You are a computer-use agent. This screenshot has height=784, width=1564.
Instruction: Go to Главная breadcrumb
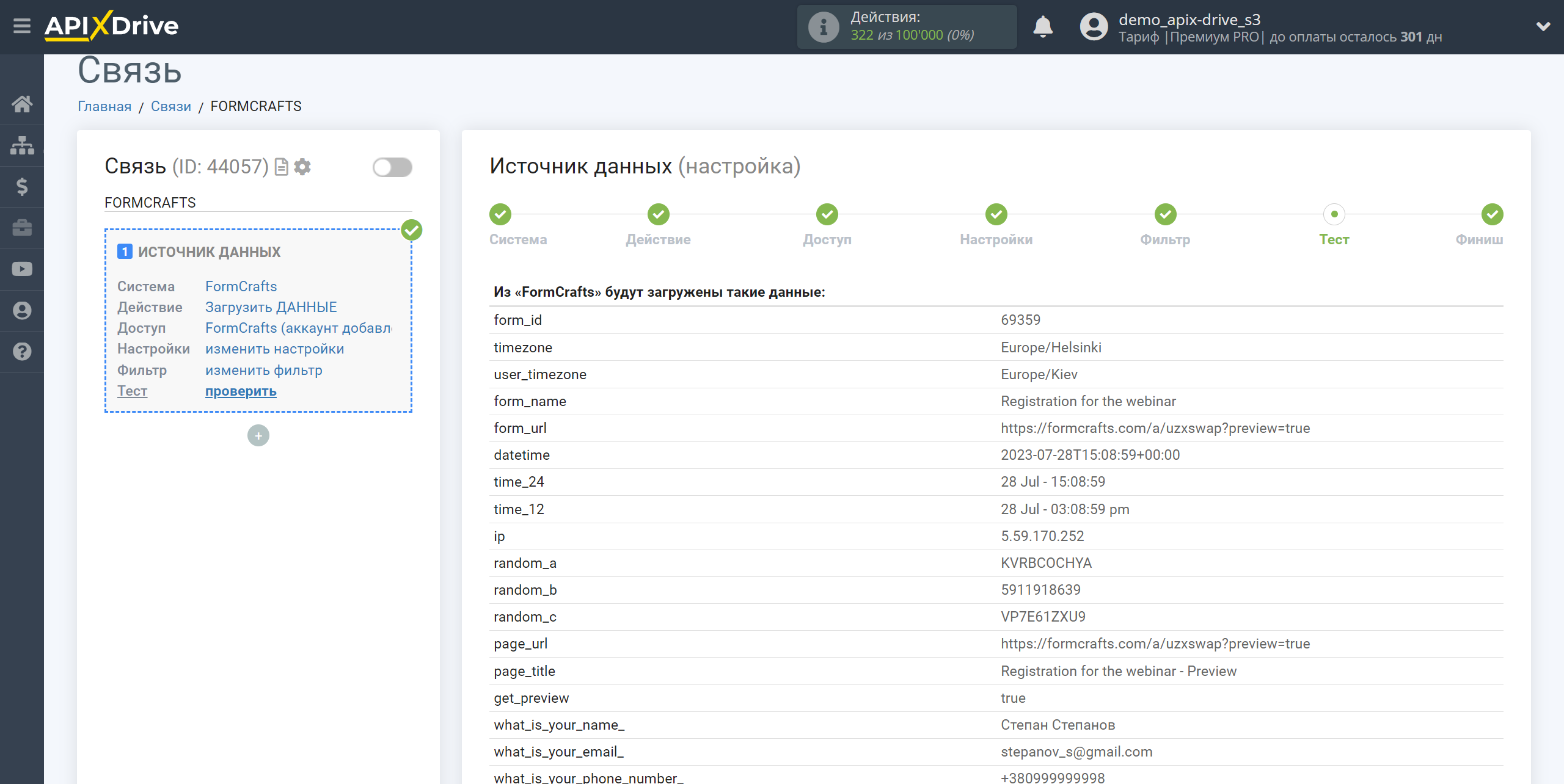pyautogui.click(x=104, y=106)
